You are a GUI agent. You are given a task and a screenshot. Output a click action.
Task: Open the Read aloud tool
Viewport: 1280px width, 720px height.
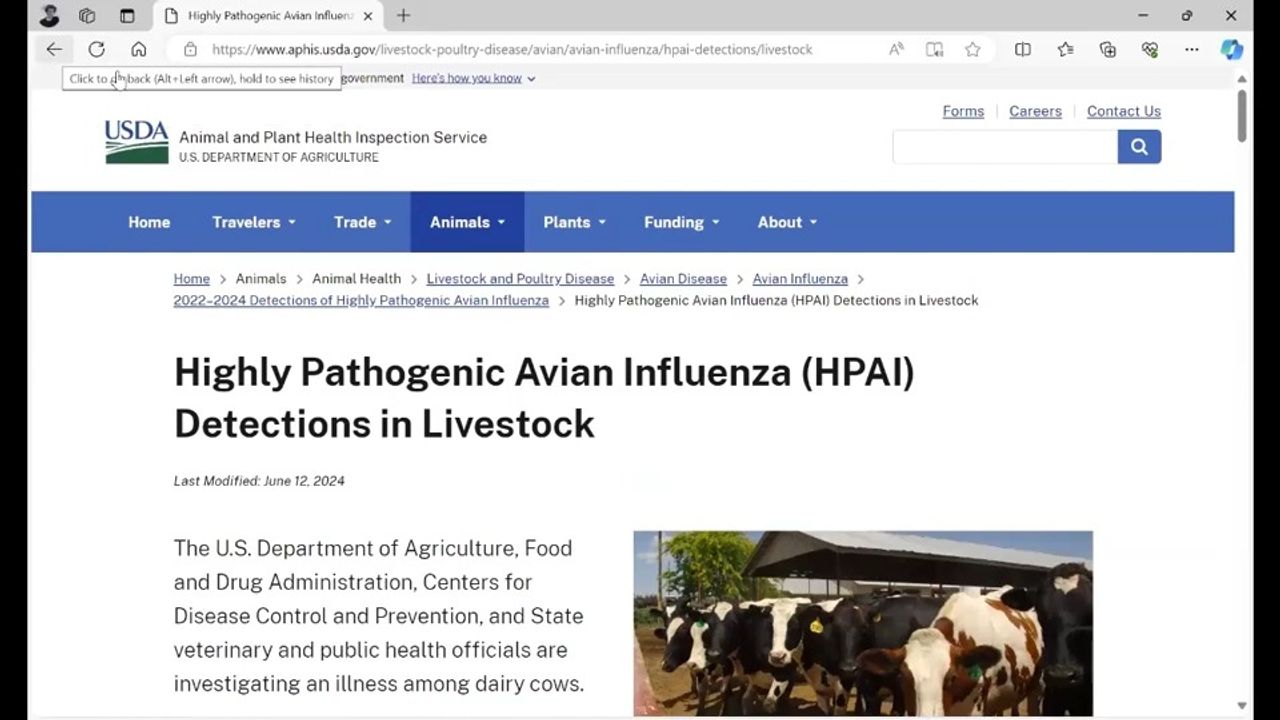(x=896, y=49)
